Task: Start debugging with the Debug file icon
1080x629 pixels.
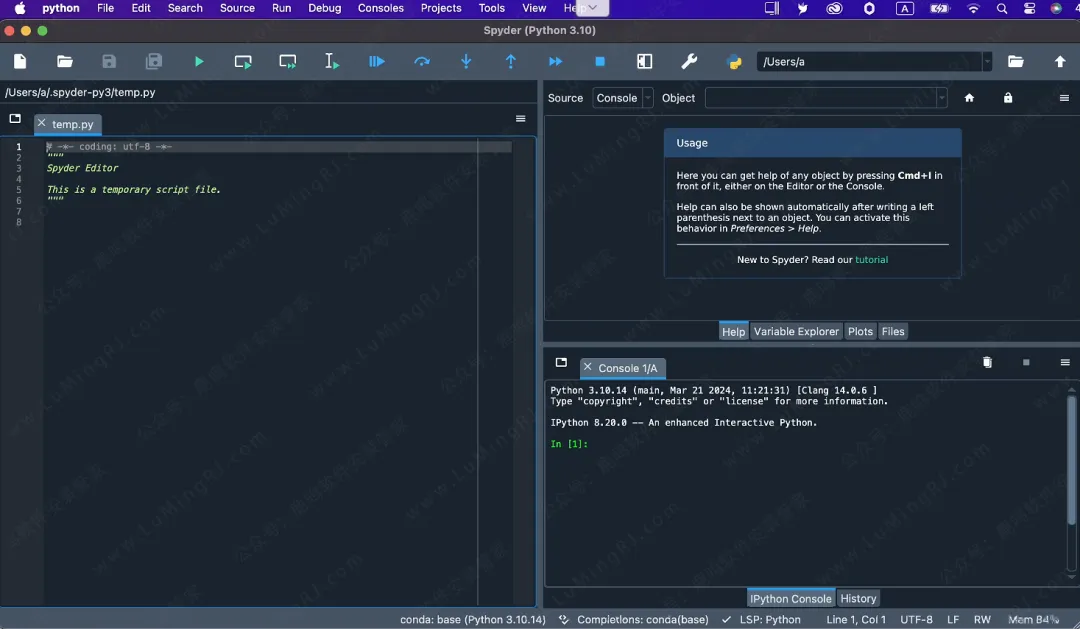Action: 377,62
